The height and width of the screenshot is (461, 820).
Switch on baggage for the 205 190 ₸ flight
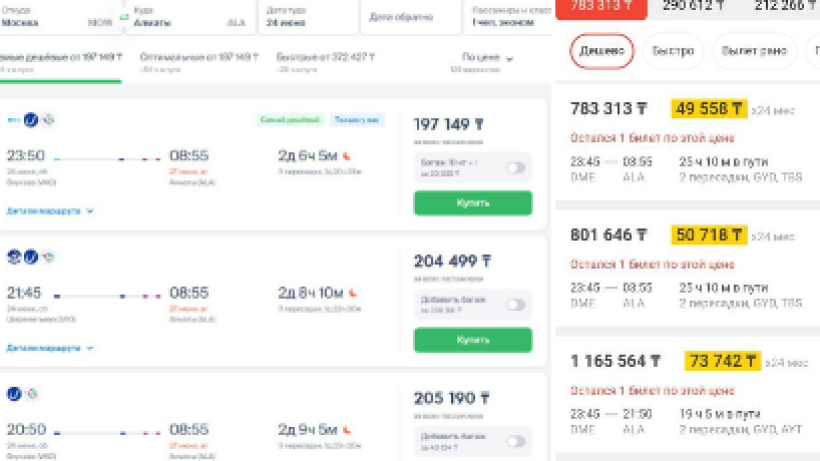515,441
